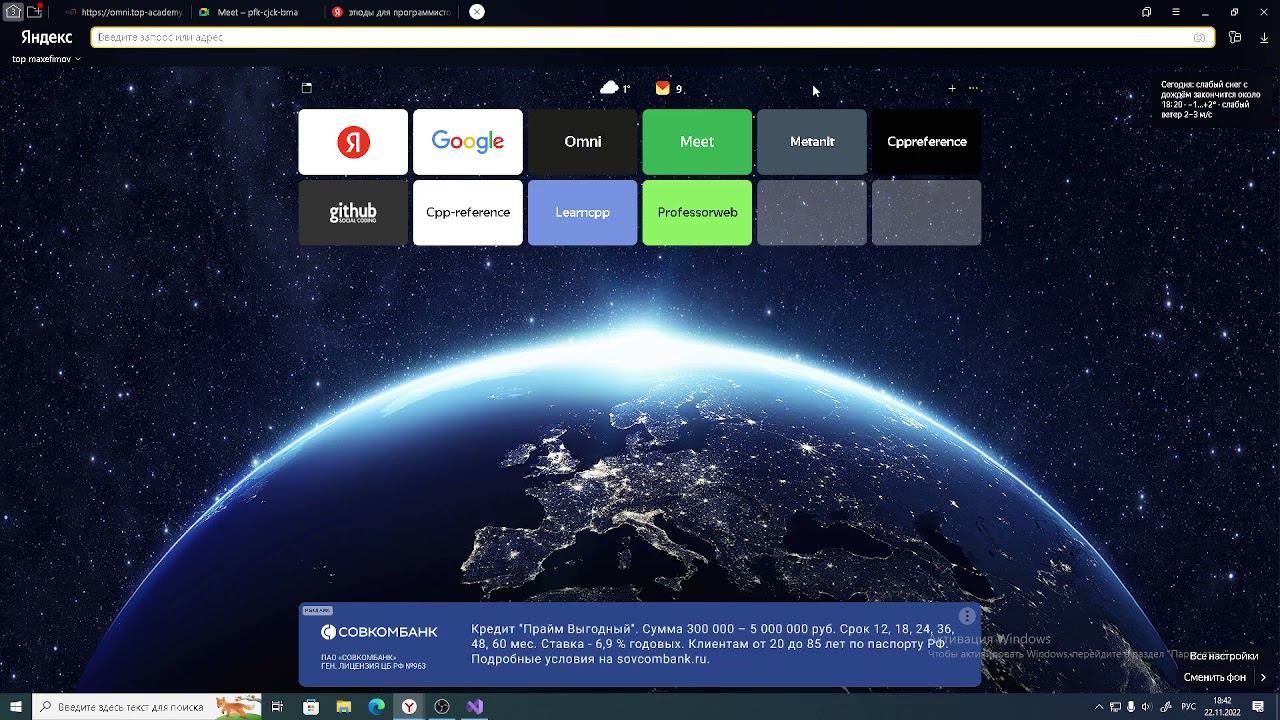Image resolution: width=1280 pixels, height=720 pixels.
Task: Click the Яндекс logo
Action: [x=46, y=37]
